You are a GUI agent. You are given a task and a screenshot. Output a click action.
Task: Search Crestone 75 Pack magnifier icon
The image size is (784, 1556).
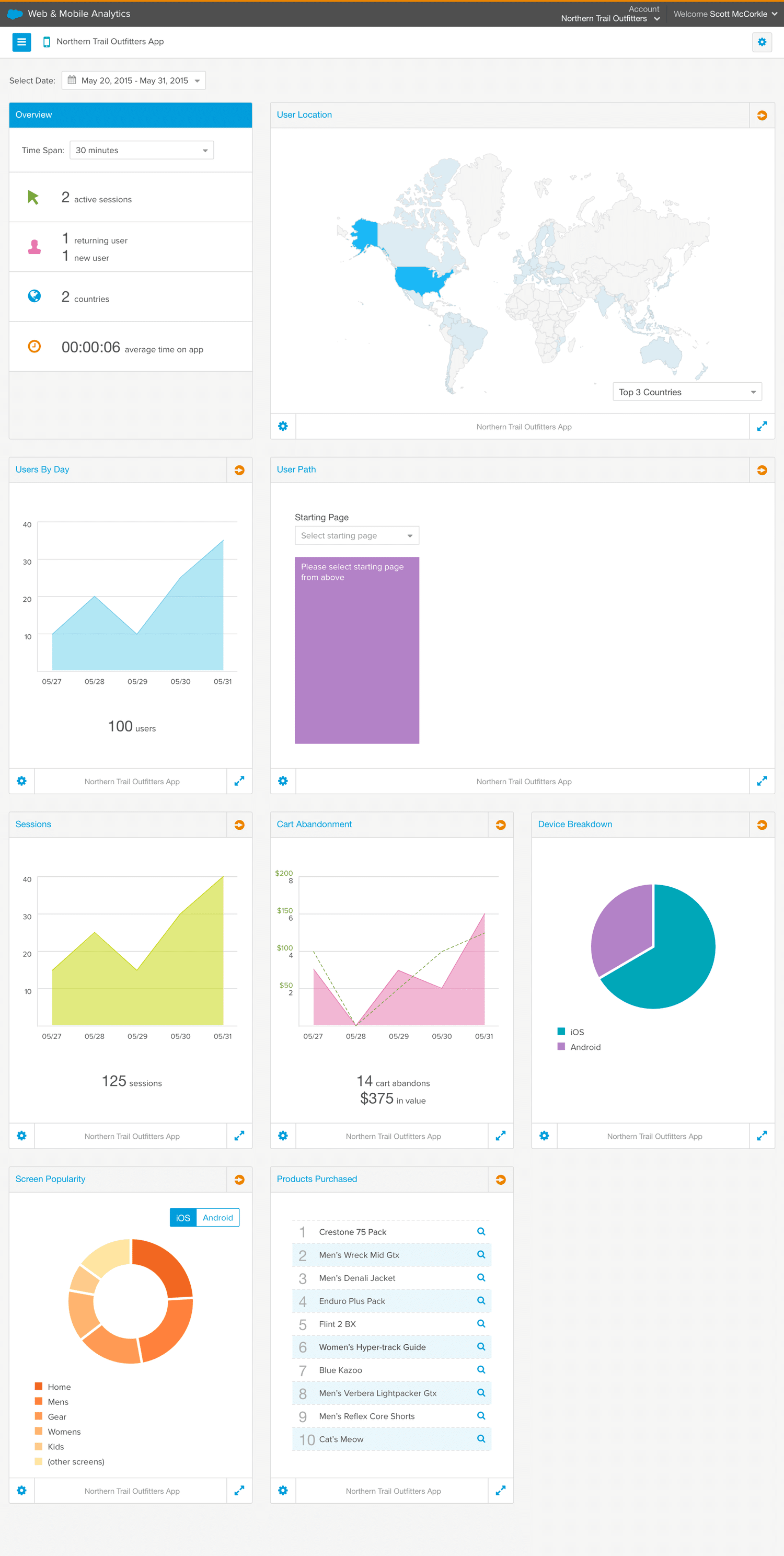(x=481, y=1231)
